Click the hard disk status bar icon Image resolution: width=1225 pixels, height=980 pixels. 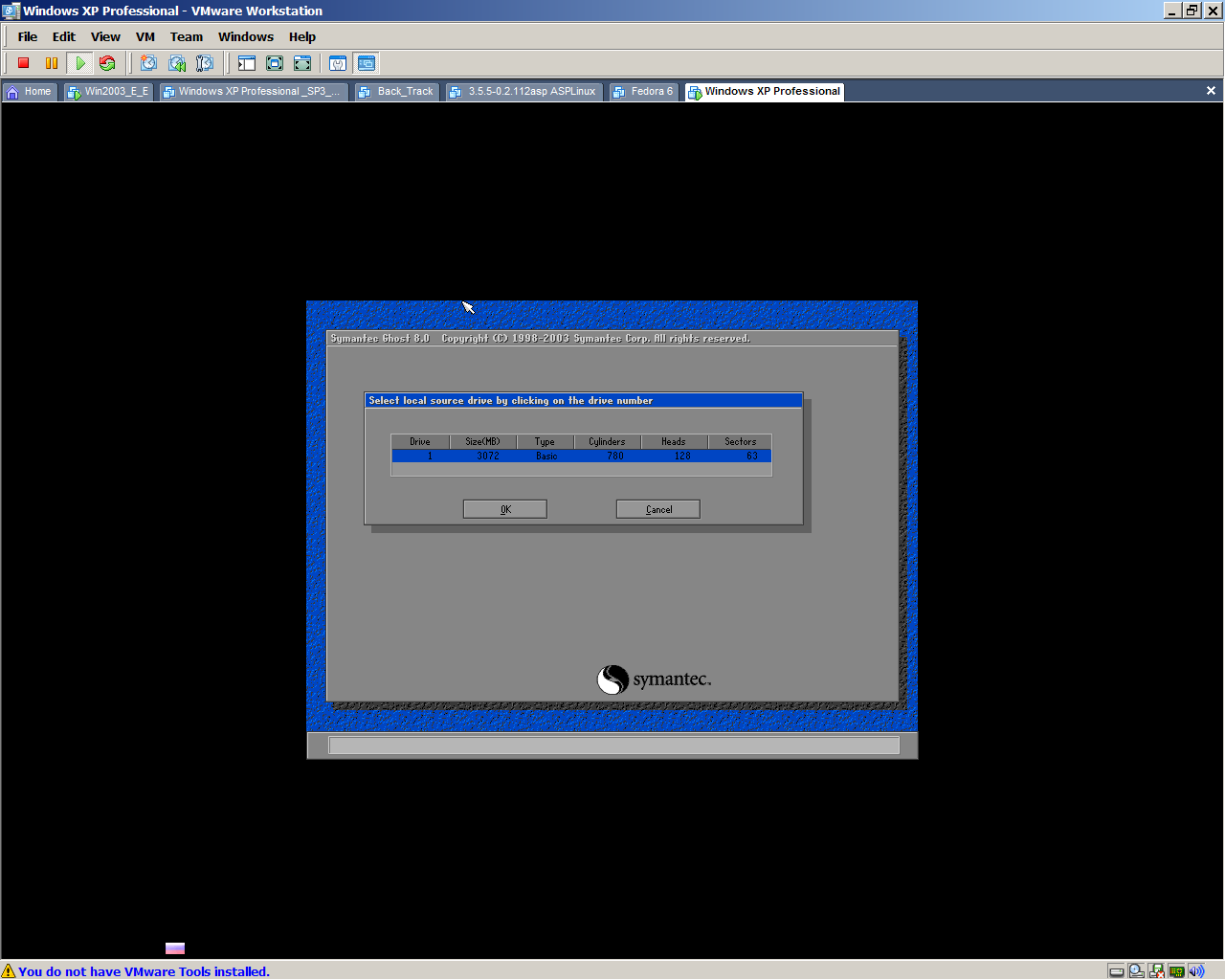pos(1117,971)
